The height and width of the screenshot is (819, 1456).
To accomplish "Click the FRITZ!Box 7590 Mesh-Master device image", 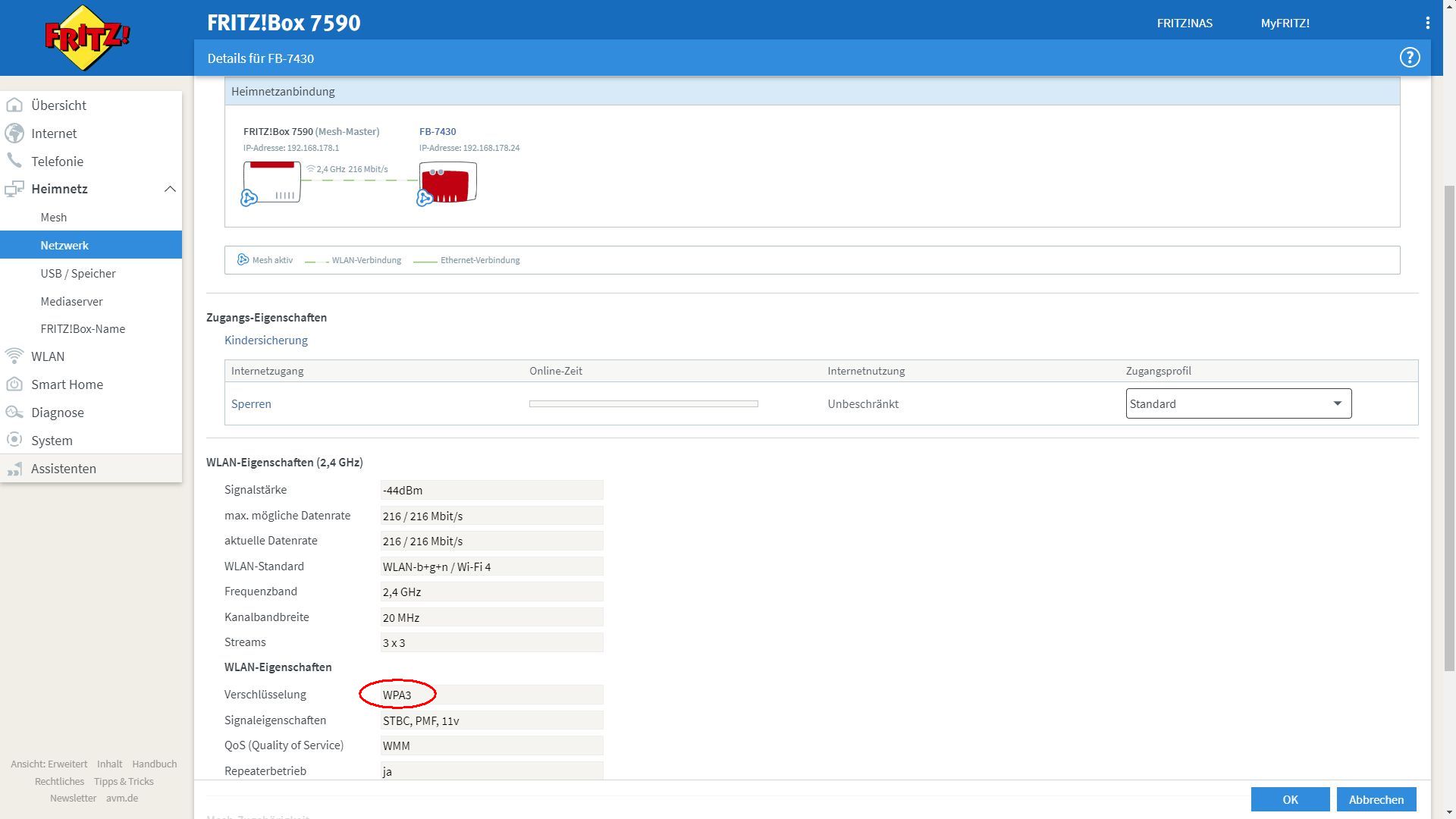I will (x=272, y=183).
